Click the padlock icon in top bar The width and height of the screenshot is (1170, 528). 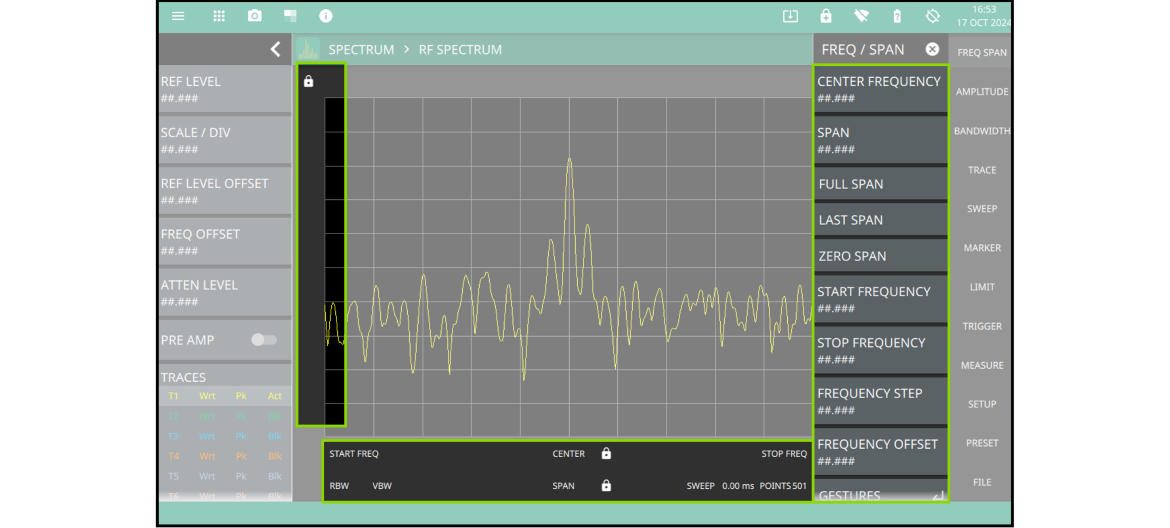pyautogui.click(x=825, y=16)
